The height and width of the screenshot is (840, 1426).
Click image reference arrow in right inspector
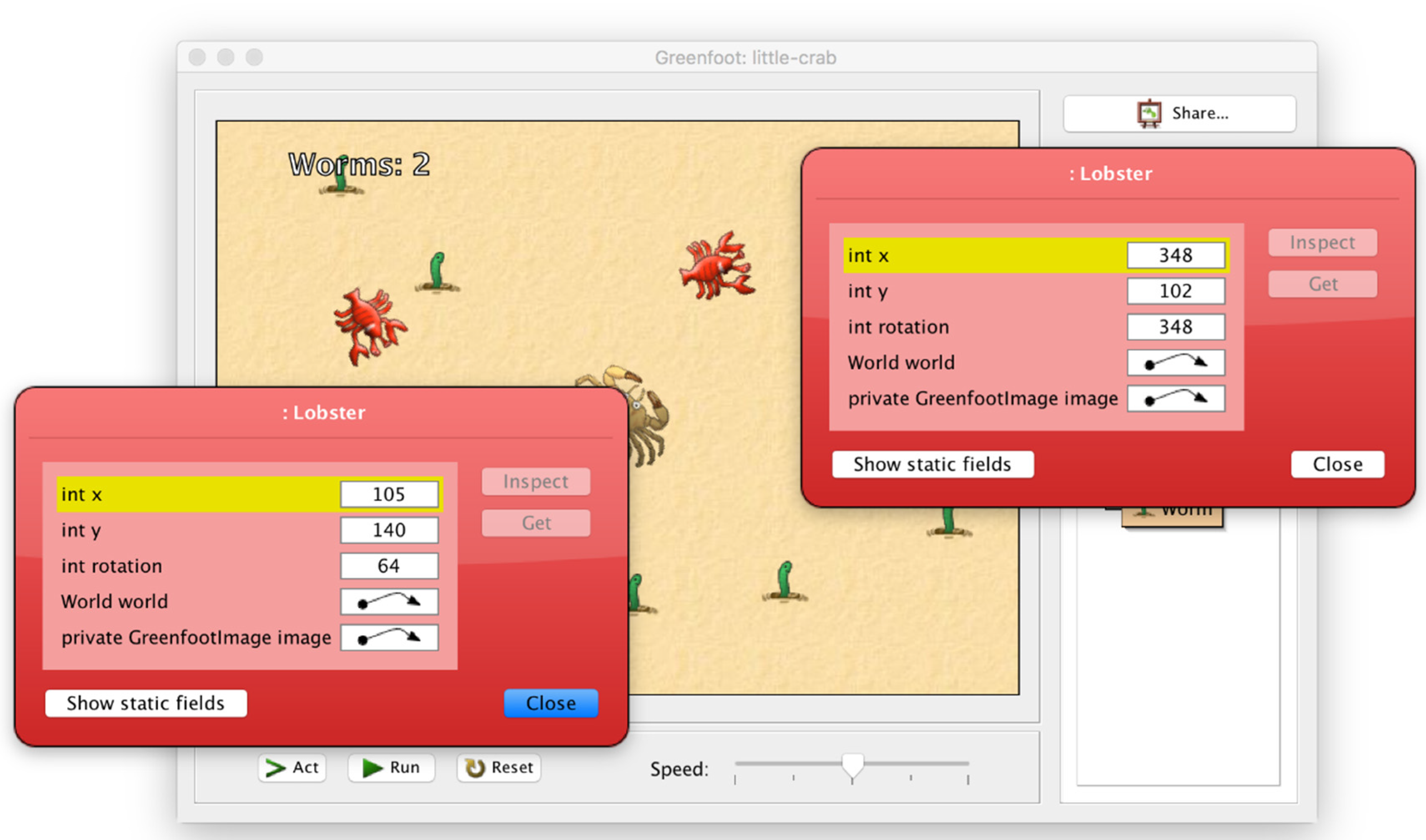1176,398
